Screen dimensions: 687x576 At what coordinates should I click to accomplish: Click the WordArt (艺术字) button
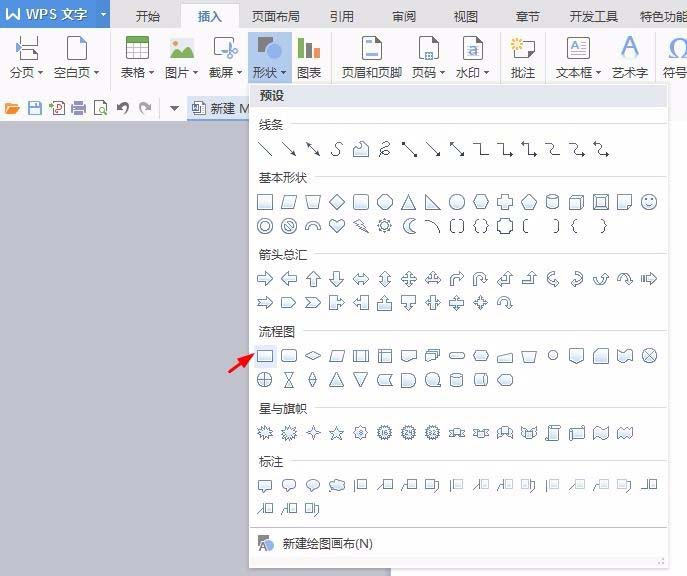pos(630,58)
